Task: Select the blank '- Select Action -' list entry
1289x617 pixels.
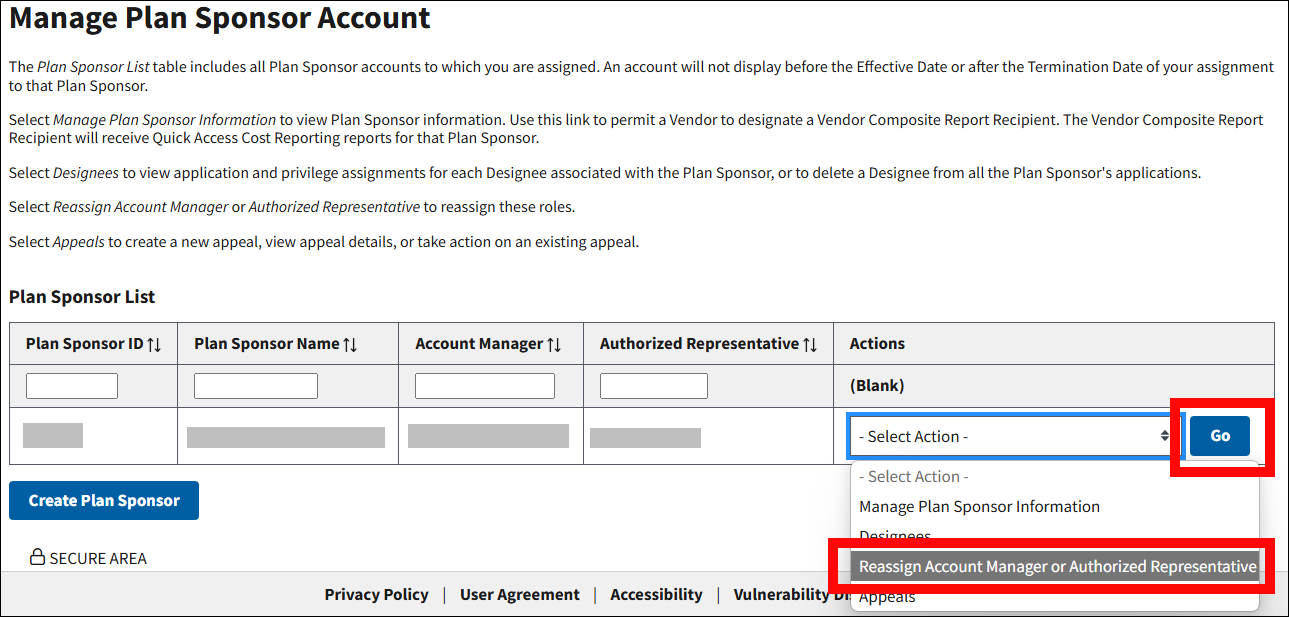Action: [x=914, y=477]
